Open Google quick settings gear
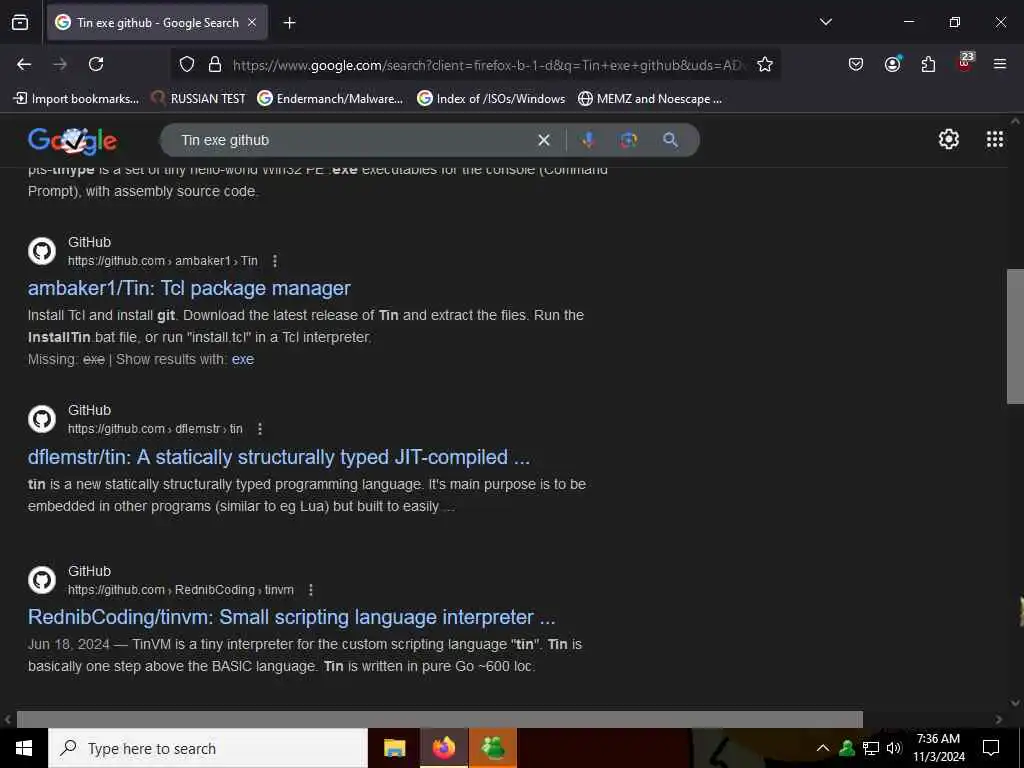 (948, 139)
